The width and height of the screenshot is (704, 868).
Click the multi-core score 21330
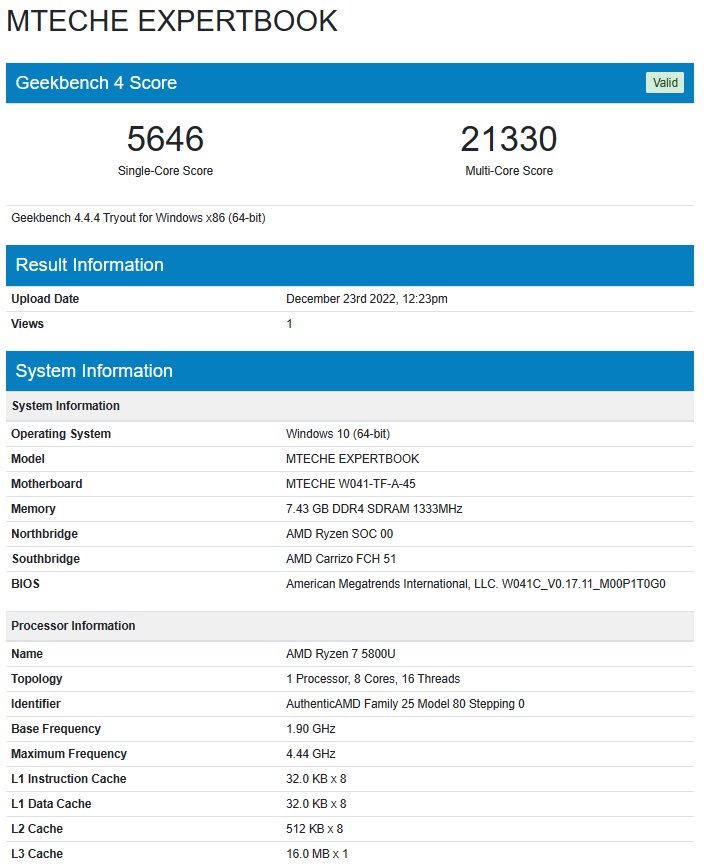click(509, 138)
